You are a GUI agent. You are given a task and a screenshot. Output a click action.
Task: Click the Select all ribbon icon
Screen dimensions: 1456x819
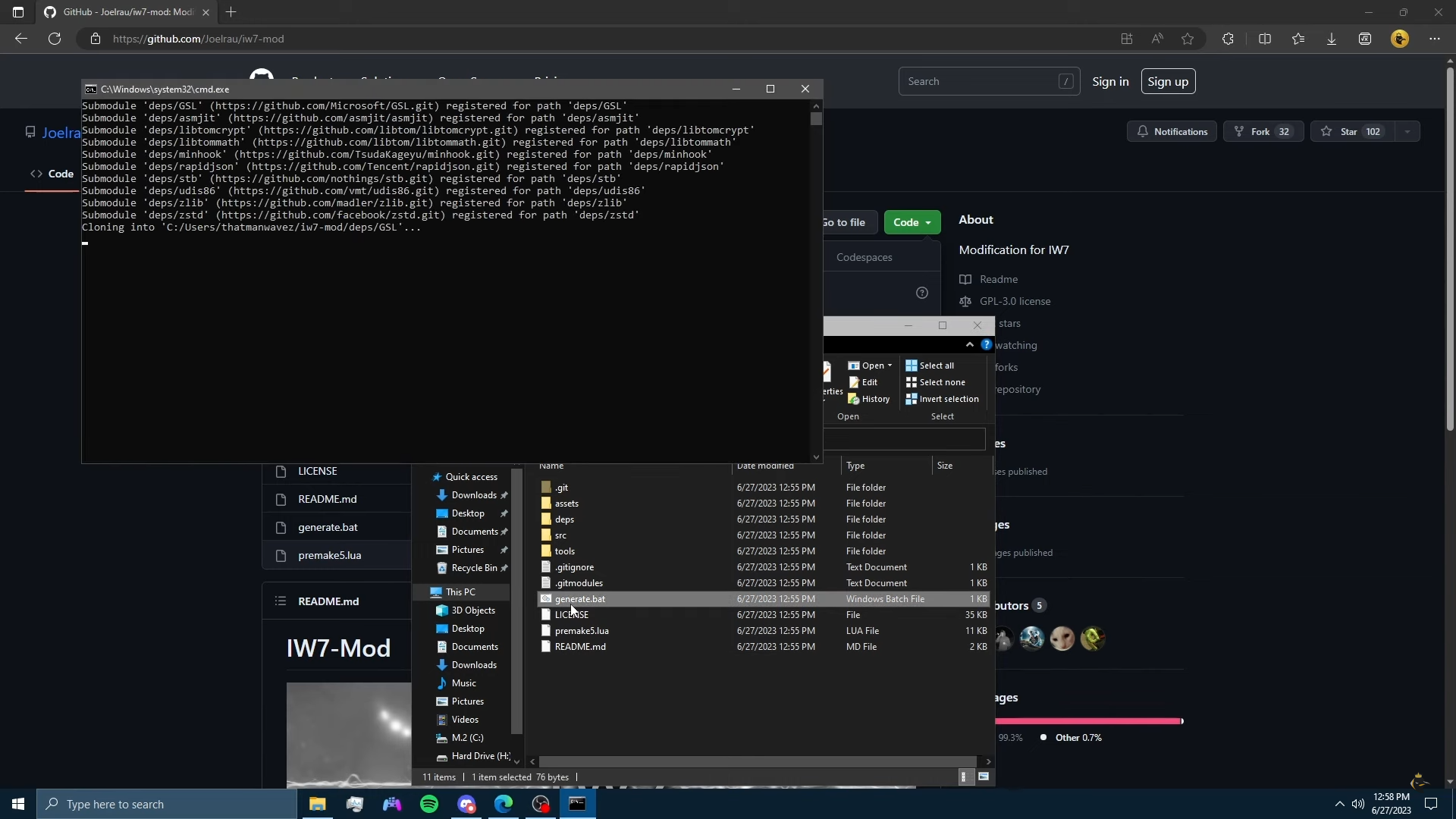pos(911,366)
